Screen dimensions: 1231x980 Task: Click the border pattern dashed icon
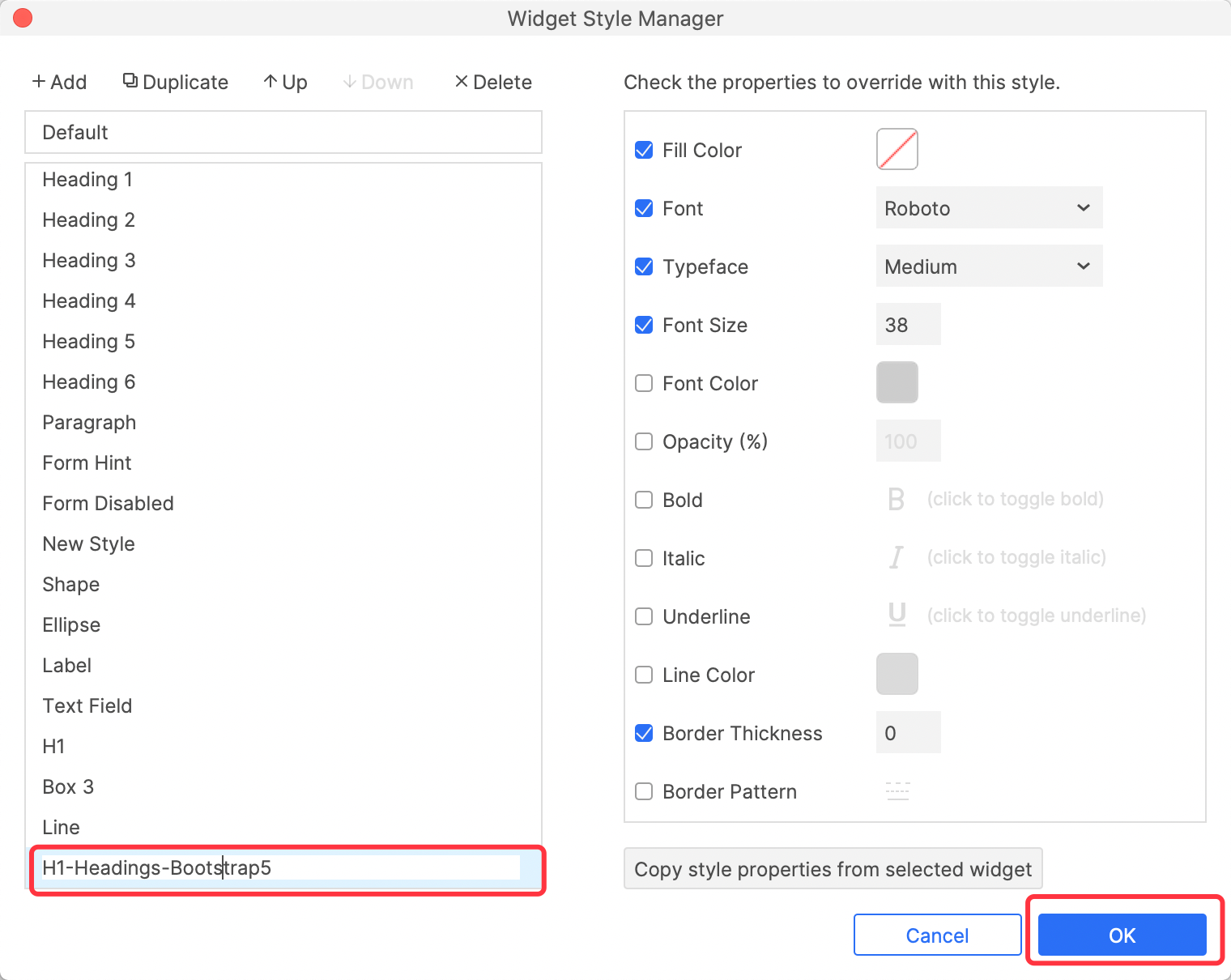pos(897,791)
